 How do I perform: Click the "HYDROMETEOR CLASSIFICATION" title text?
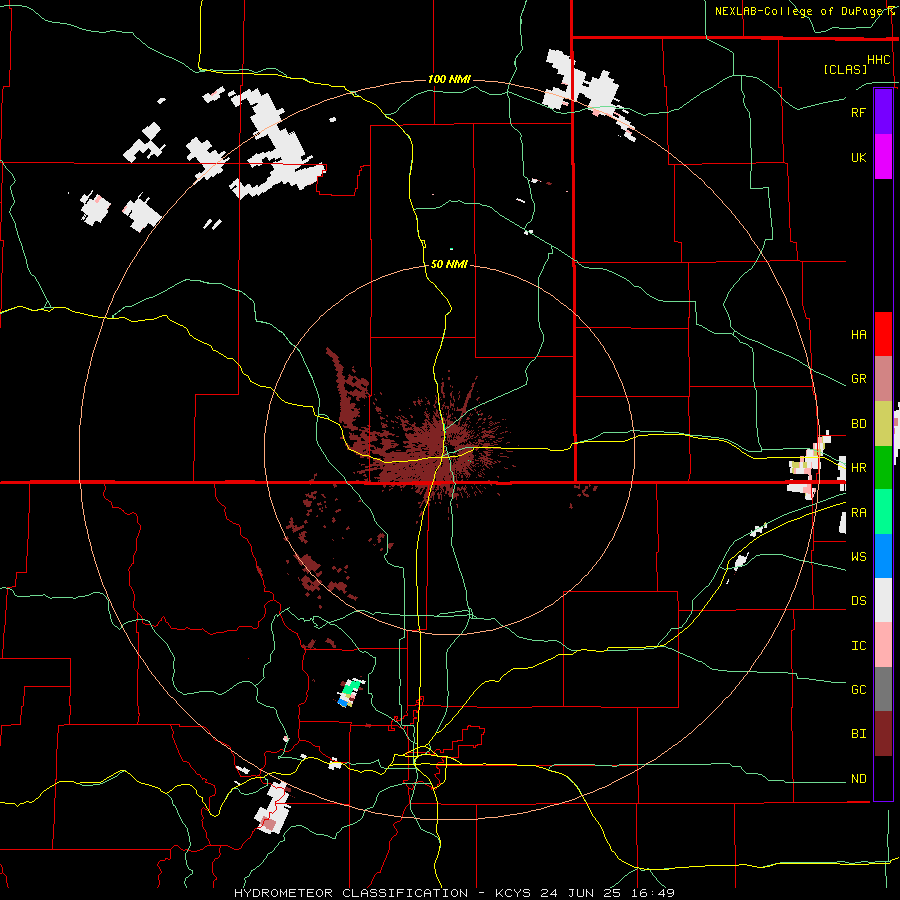(351, 893)
